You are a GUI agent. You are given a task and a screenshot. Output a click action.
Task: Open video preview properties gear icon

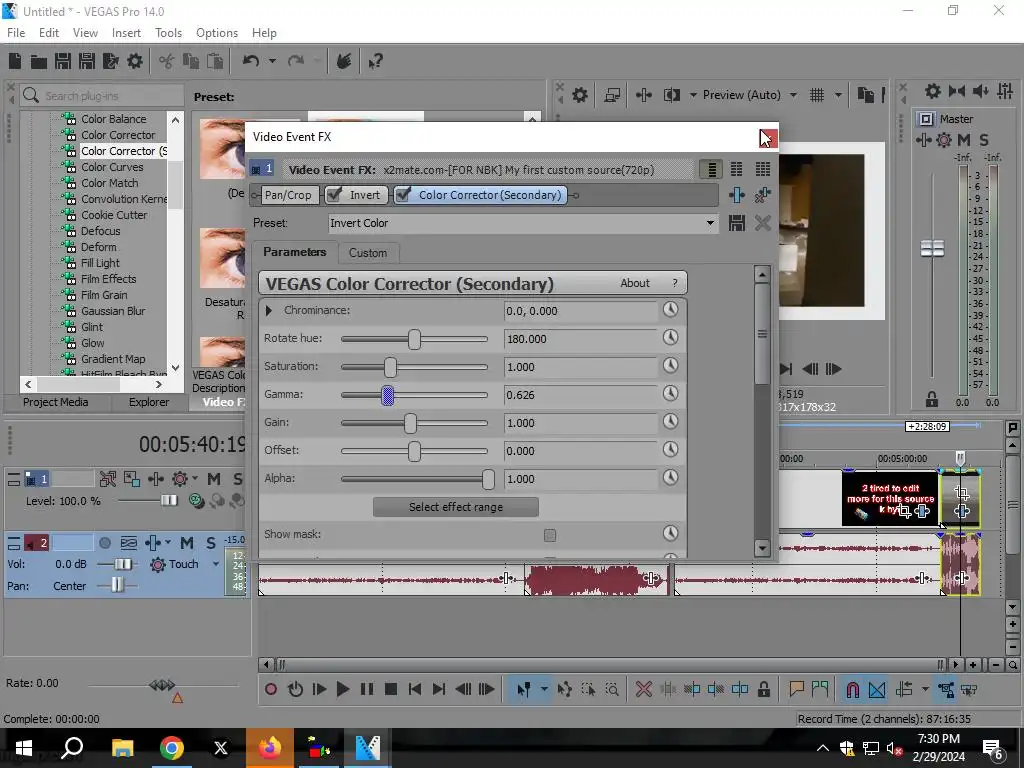[580, 95]
